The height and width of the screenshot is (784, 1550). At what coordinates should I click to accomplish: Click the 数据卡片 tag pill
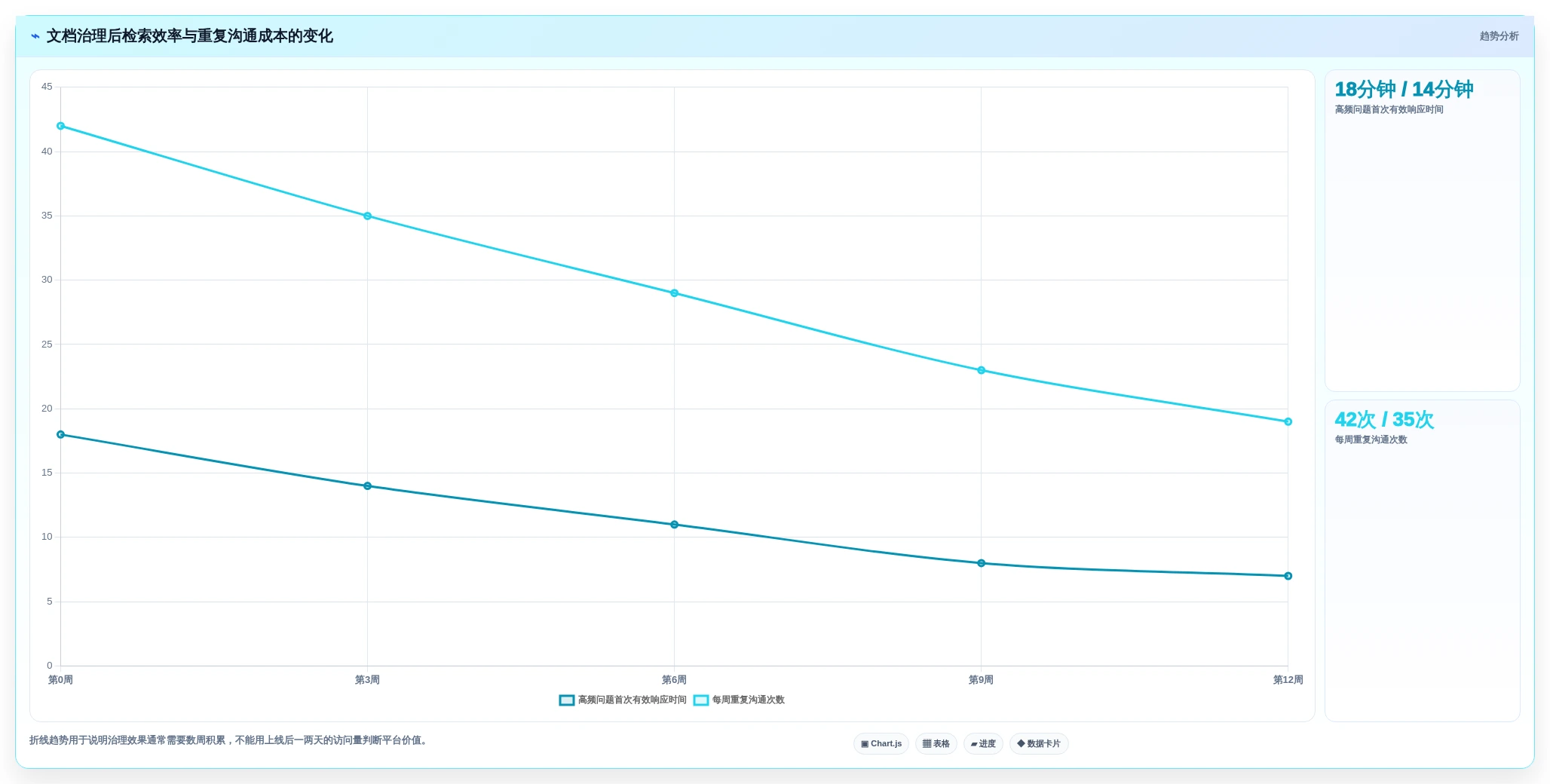tap(1039, 743)
